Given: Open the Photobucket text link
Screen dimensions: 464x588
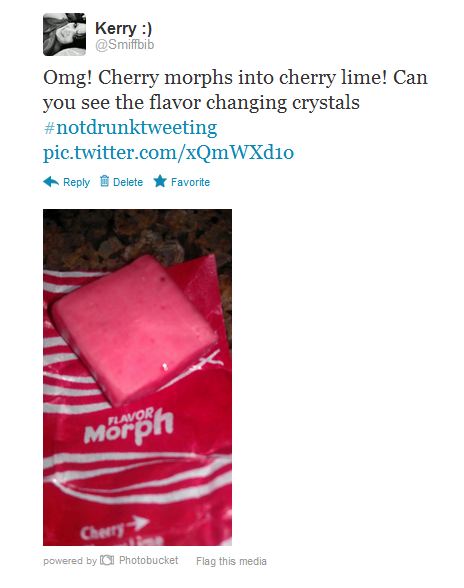Looking at the screenshot, I should point(149,560).
